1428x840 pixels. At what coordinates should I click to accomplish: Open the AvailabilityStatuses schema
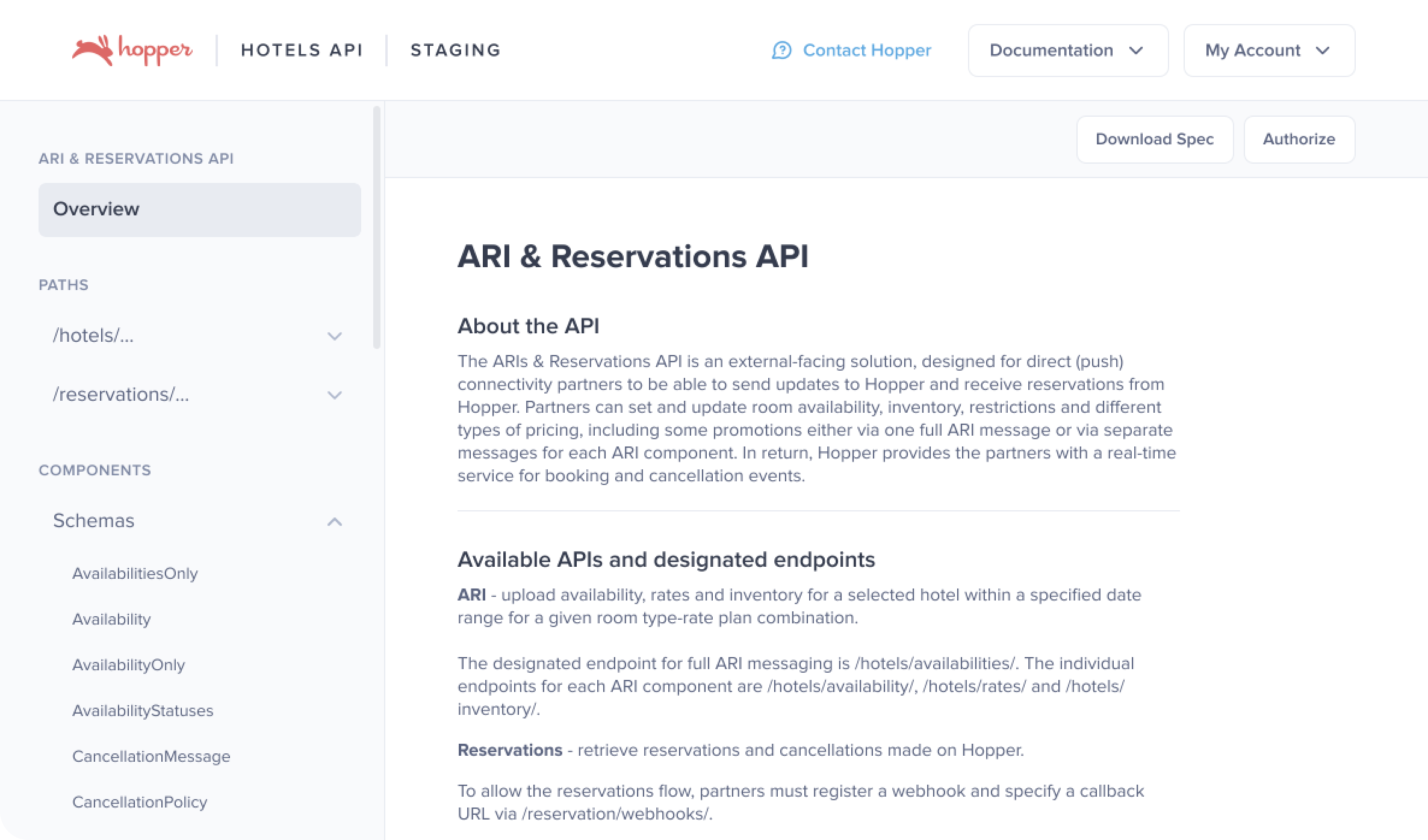pyautogui.click(x=143, y=711)
